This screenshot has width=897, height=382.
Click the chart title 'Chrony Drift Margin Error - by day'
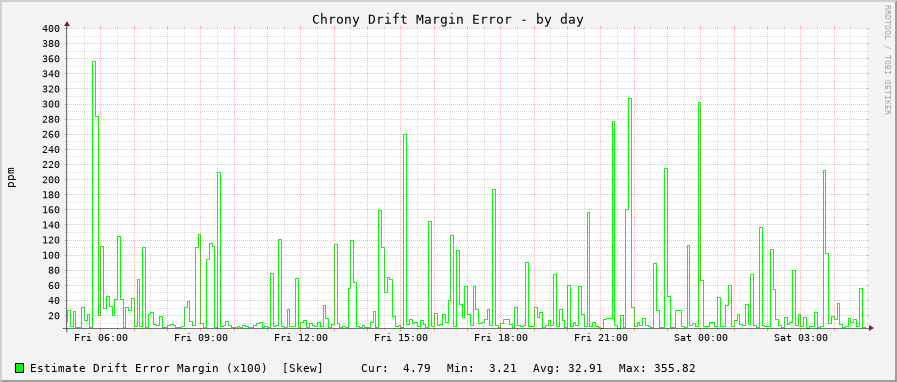point(447,19)
